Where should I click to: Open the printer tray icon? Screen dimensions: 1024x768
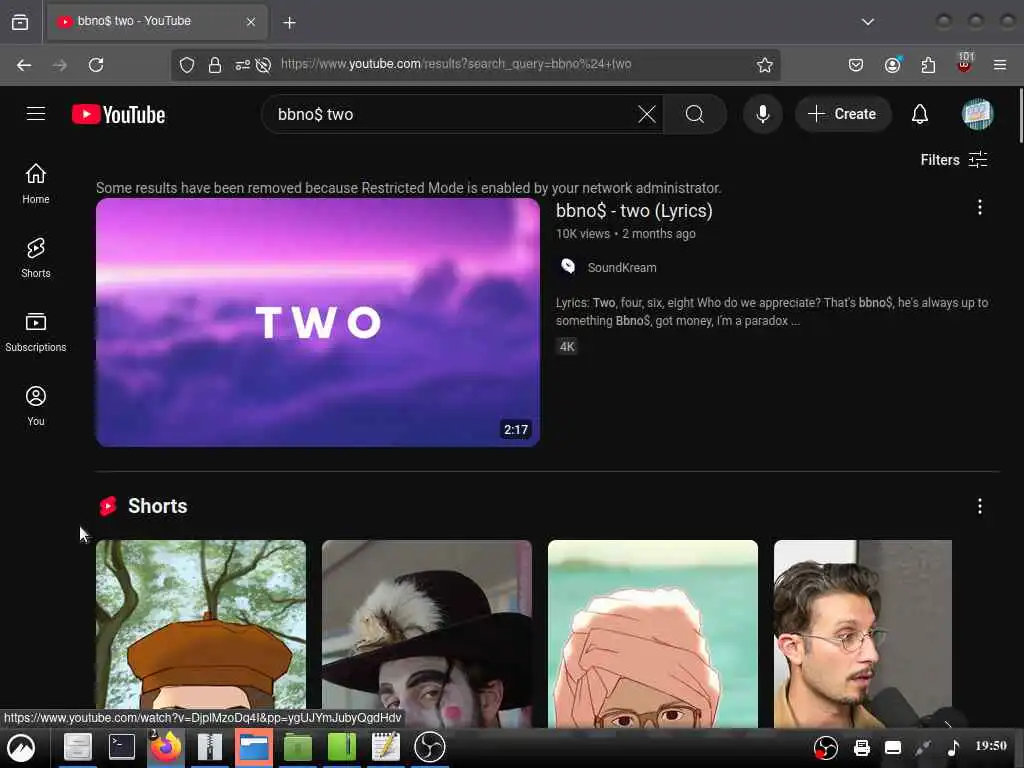coord(861,747)
